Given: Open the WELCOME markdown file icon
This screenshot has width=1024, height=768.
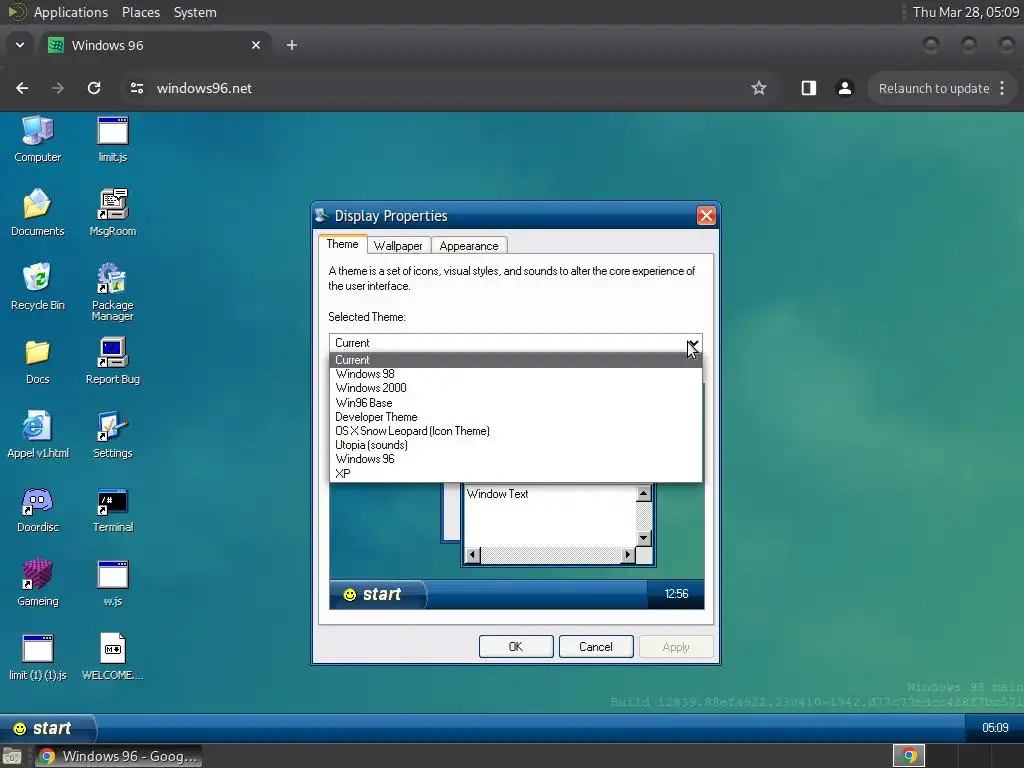Looking at the screenshot, I should pos(112,656).
